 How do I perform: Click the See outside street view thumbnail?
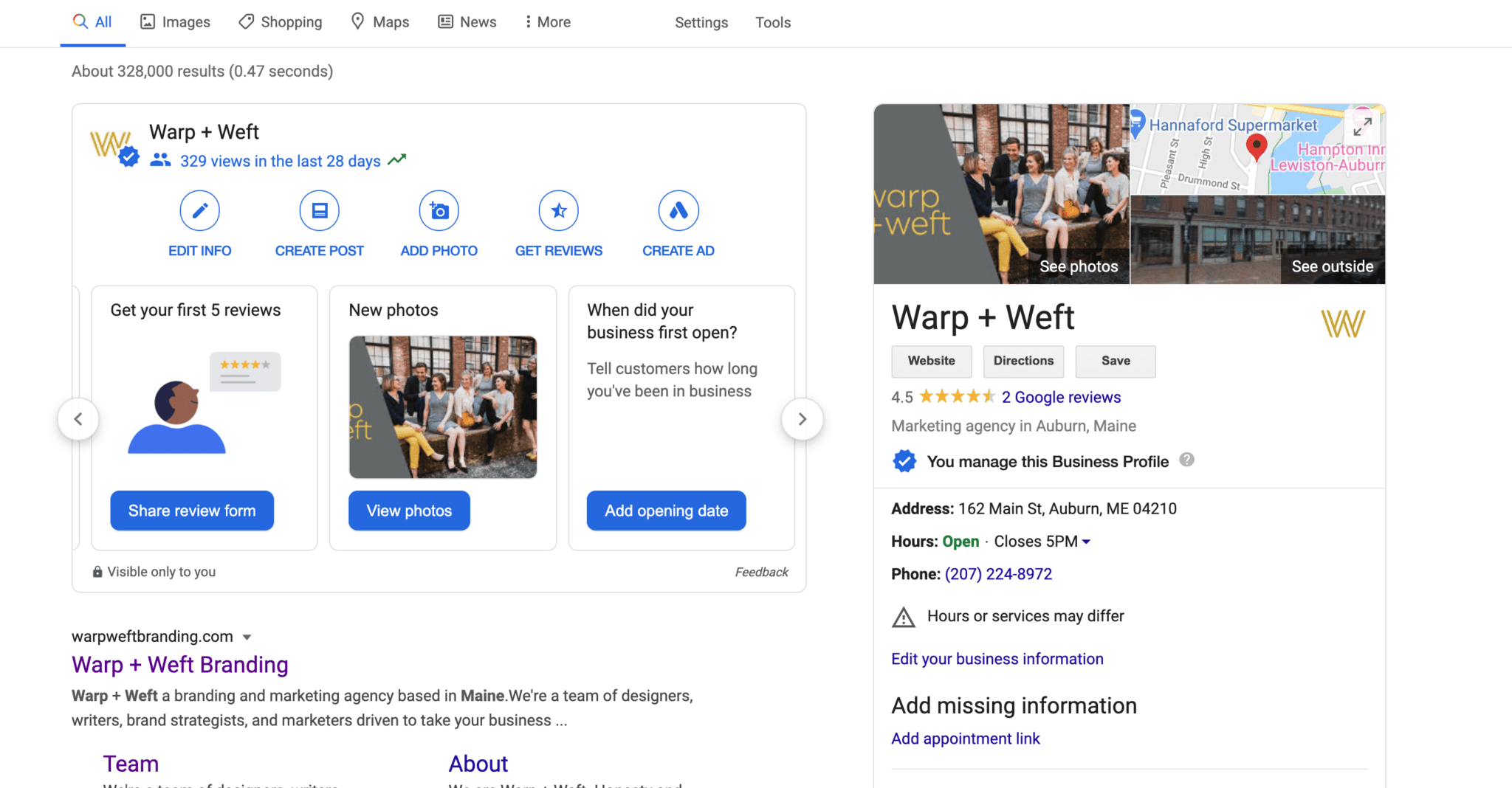[x=1258, y=240]
